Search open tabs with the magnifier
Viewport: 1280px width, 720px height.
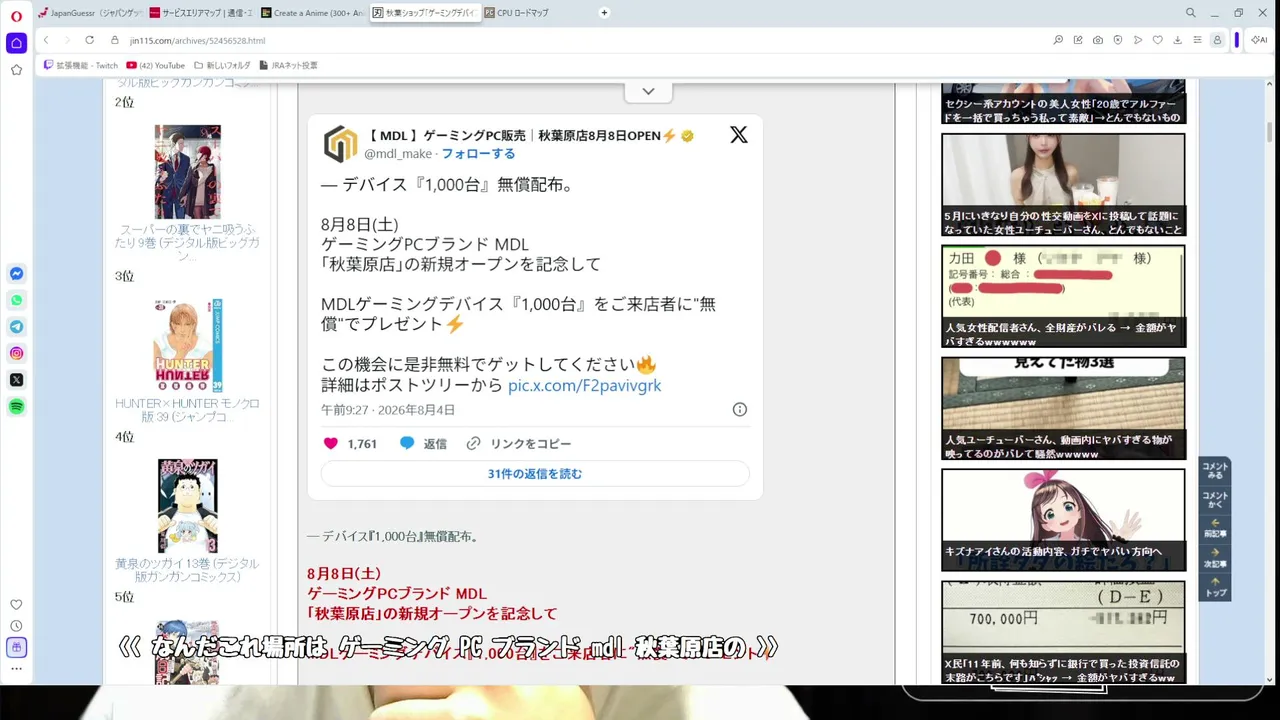[x=1191, y=13]
